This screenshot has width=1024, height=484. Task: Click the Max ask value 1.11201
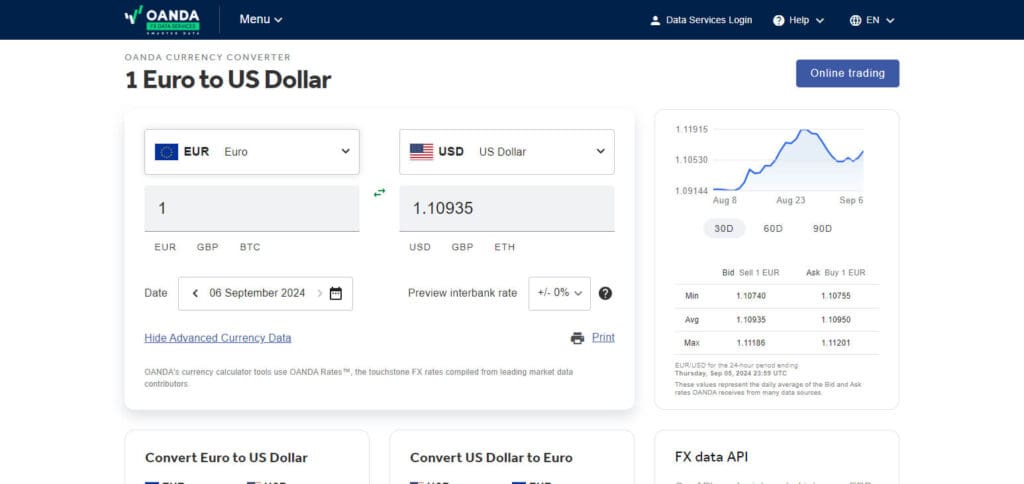tap(836, 343)
